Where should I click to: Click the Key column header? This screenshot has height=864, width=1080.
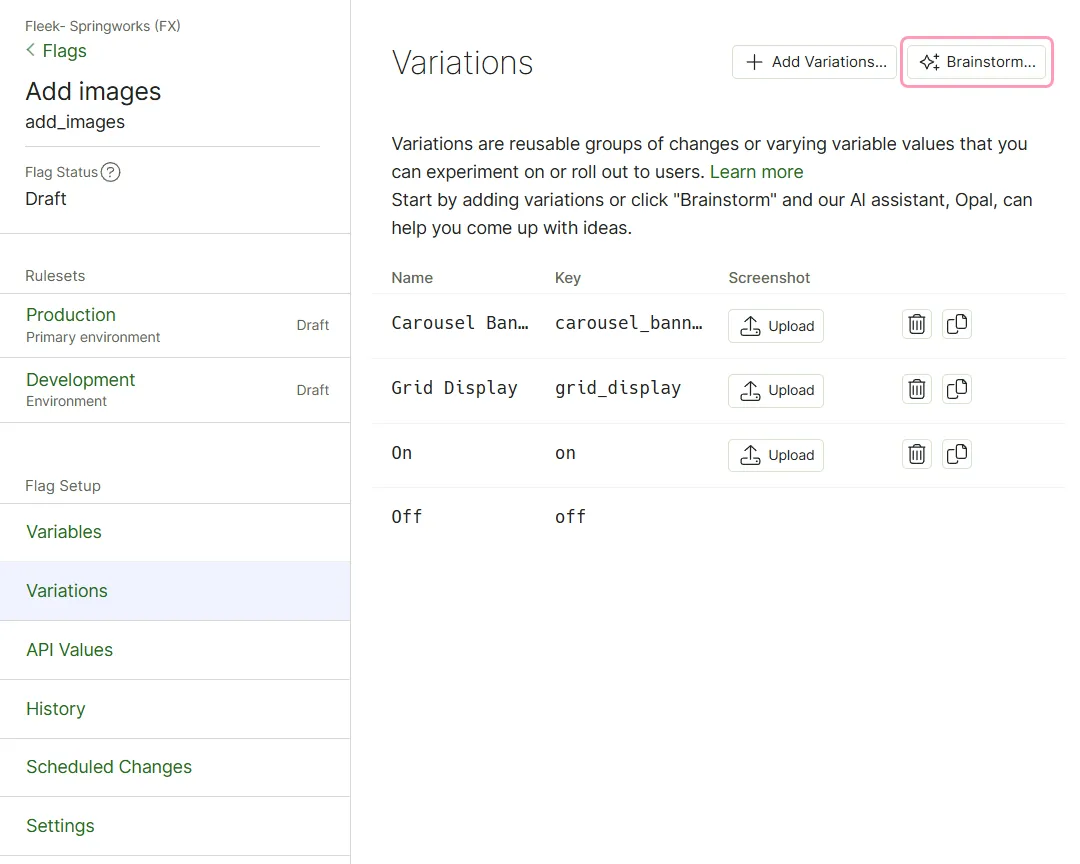(568, 278)
